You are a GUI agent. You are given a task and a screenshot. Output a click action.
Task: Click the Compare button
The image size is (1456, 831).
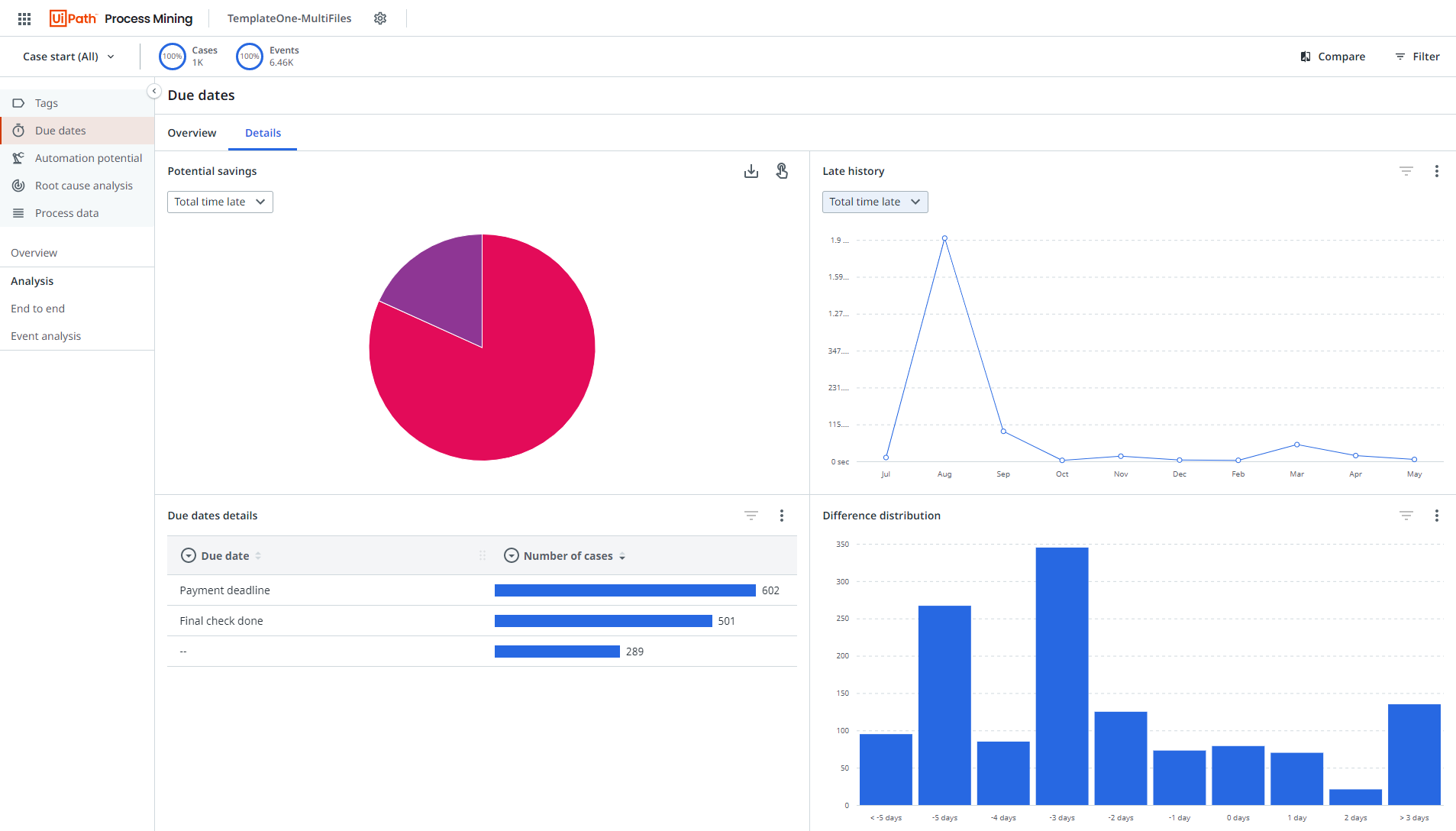pyautogui.click(x=1332, y=57)
